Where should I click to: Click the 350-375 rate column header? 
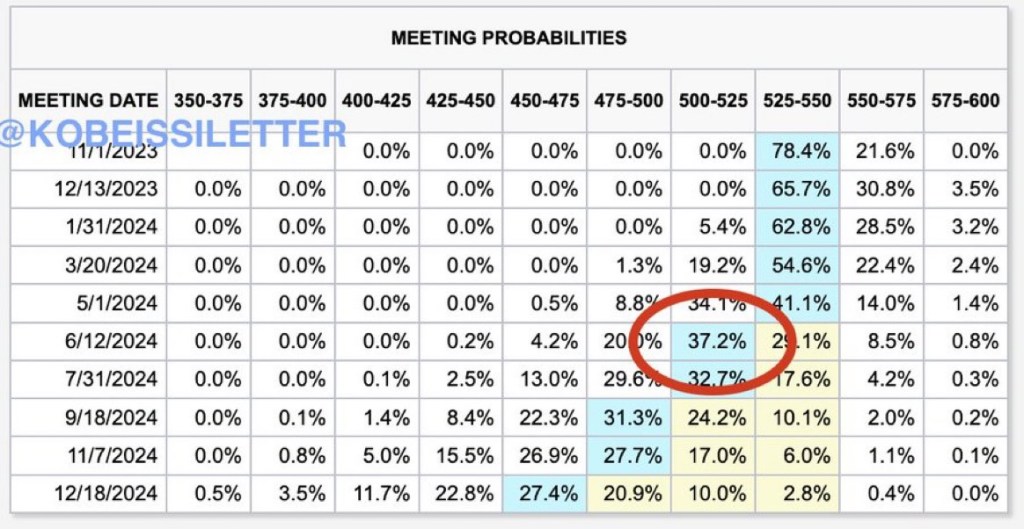tap(209, 100)
